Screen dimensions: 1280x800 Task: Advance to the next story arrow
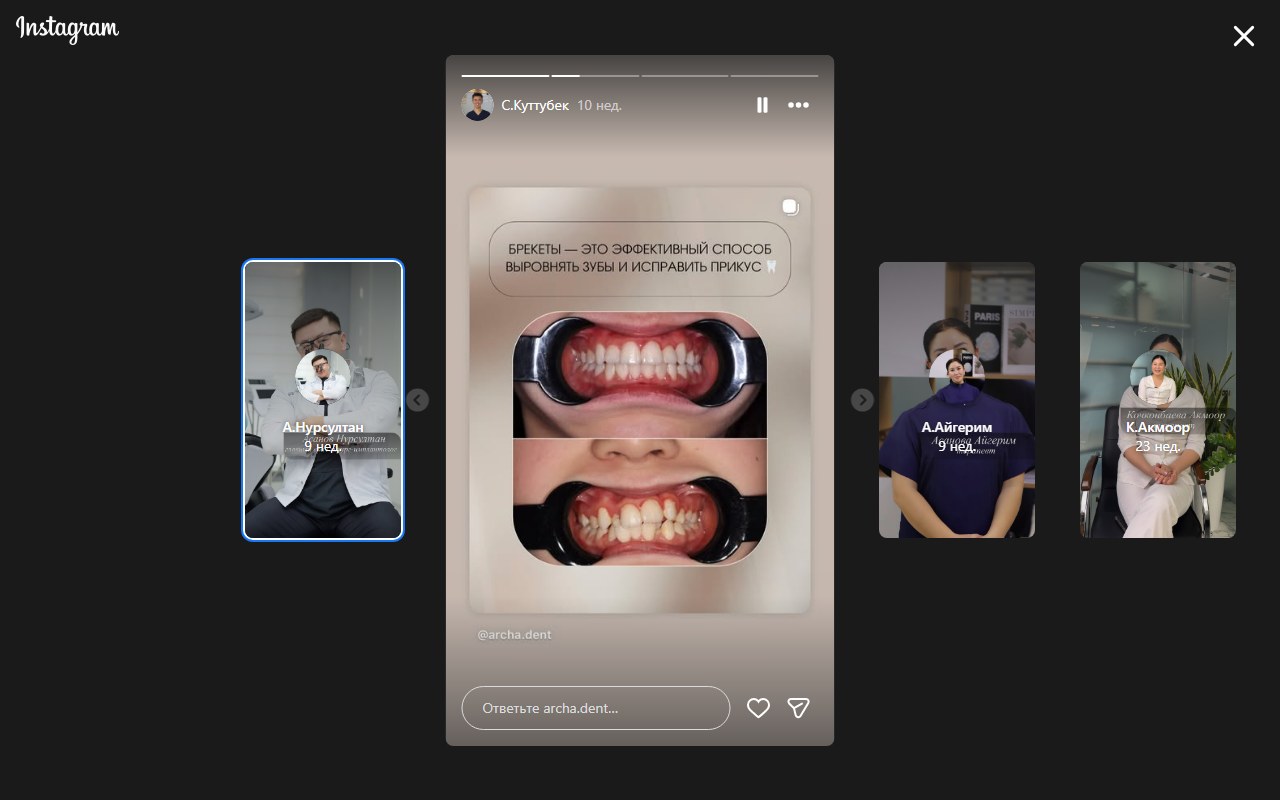[862, 400]
